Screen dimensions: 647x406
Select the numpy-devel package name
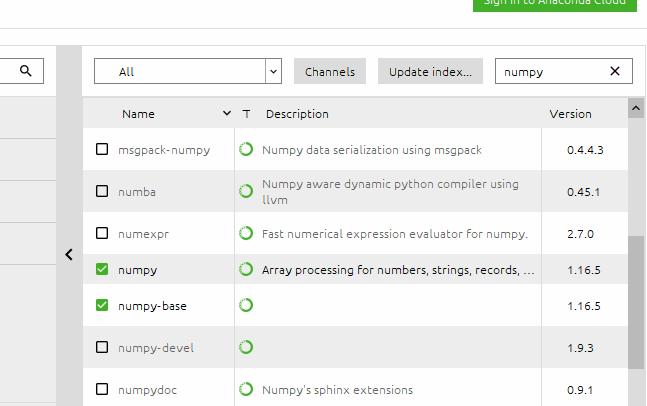click(156, 348)
